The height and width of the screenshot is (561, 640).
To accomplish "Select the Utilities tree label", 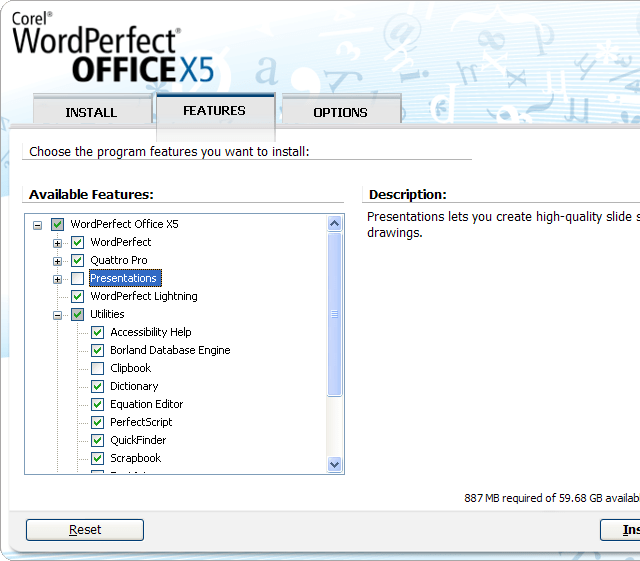I will coord(107,314).
